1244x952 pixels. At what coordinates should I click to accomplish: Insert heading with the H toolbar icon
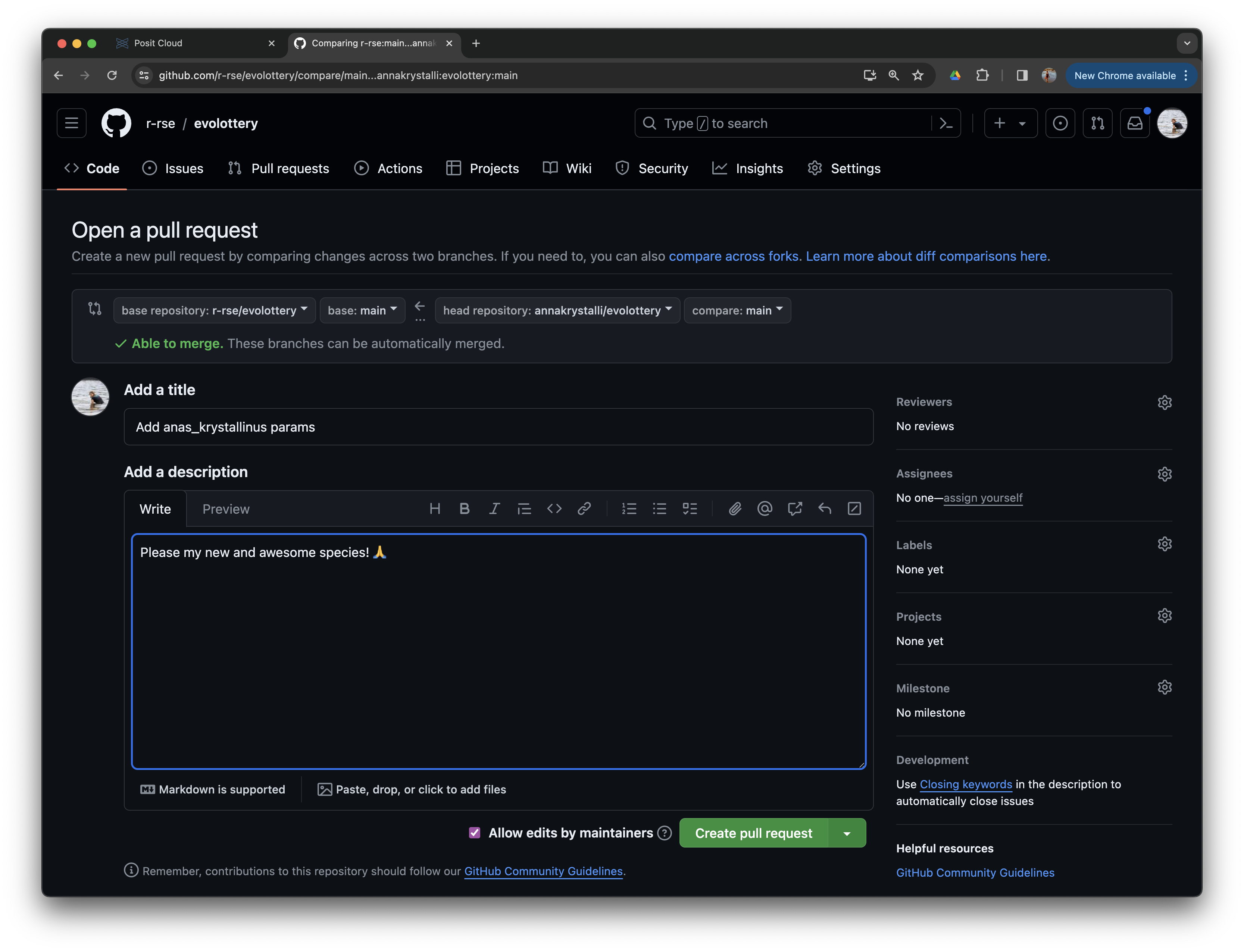[x=435, y=508]
